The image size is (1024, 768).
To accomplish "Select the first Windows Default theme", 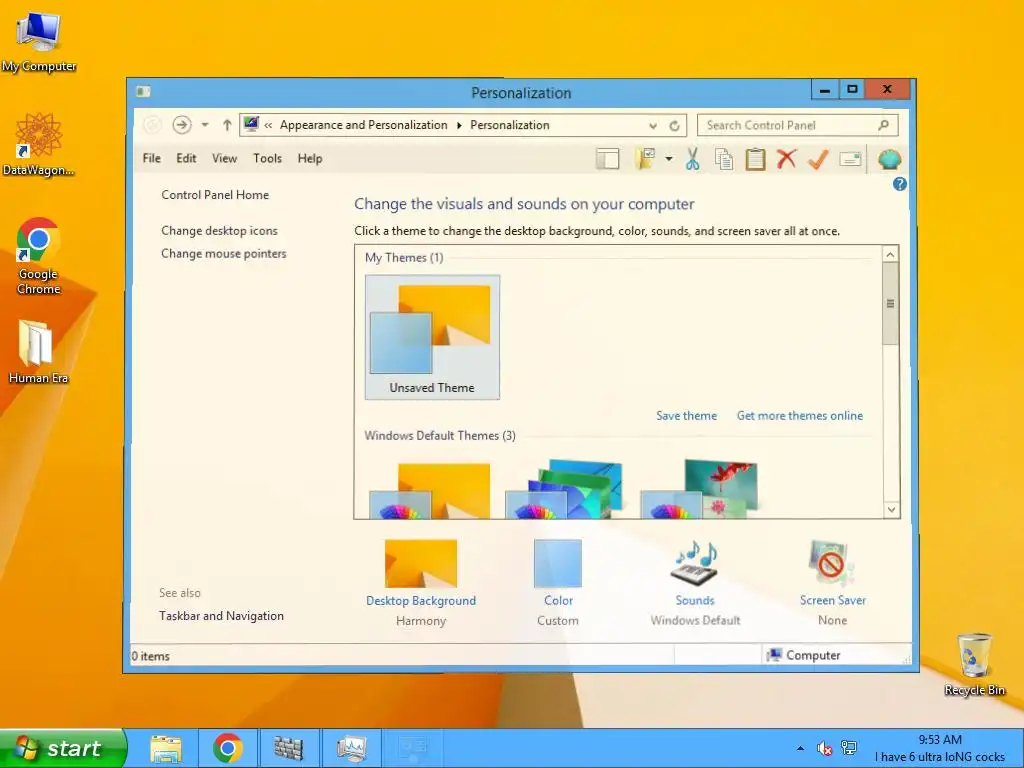I will click(x=430, y=490).
